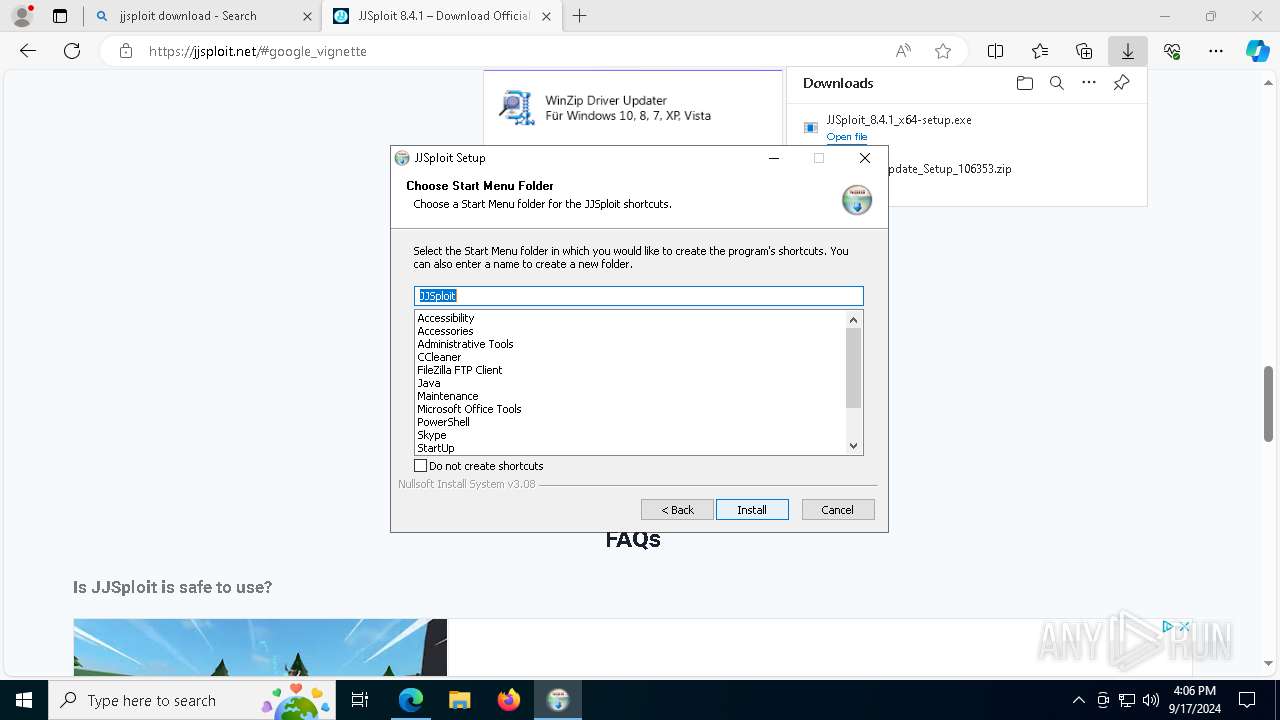
Task: Minimize the JJSploit Setup window
Action: tap(774, 158)
